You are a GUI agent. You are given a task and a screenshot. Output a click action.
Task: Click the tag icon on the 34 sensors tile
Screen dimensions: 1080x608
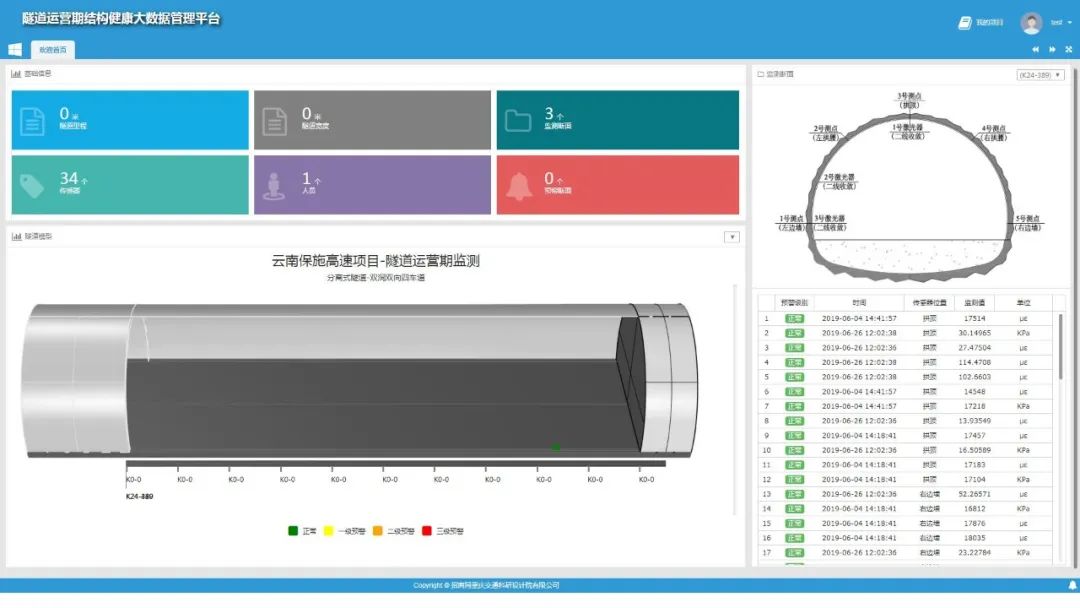tap(33, 185)
